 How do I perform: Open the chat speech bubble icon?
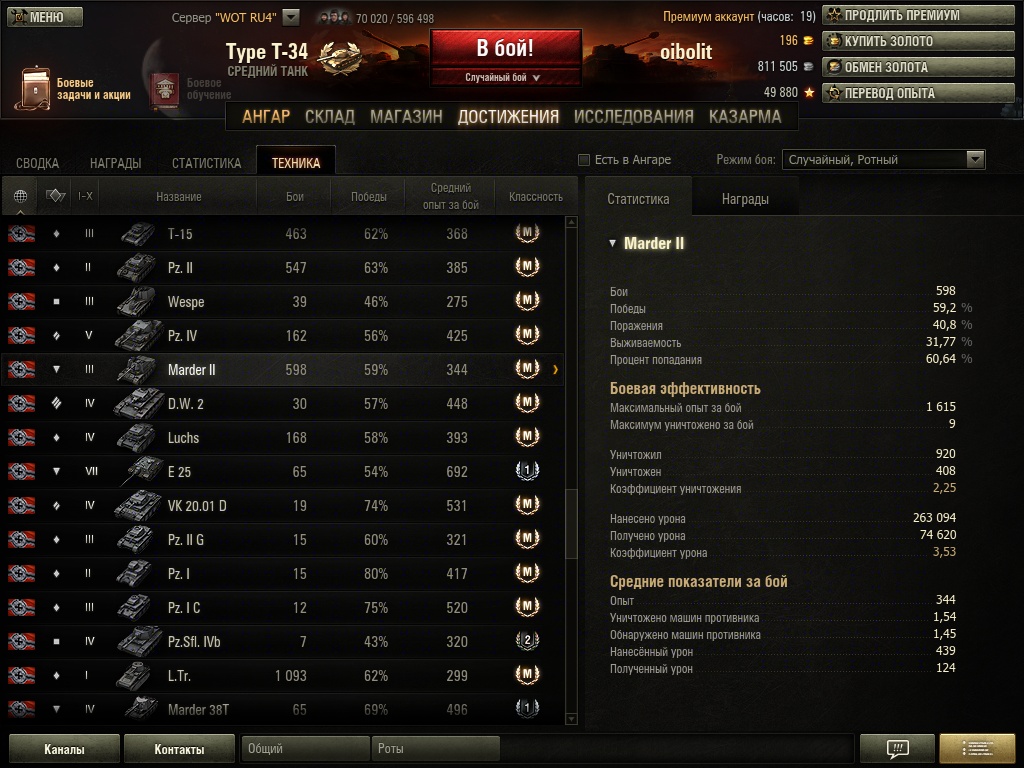click(x=897, y=748)
